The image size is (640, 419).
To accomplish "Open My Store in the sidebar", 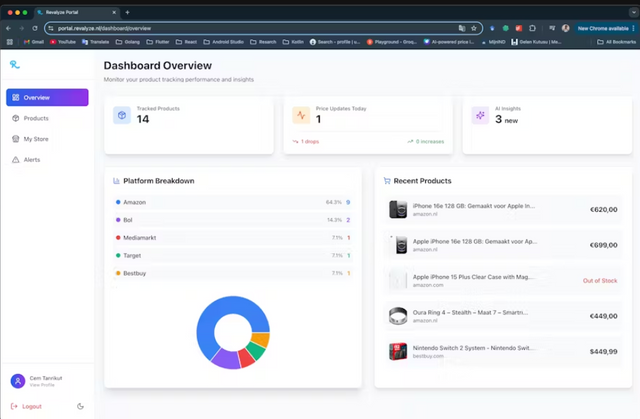I will 47,139.
